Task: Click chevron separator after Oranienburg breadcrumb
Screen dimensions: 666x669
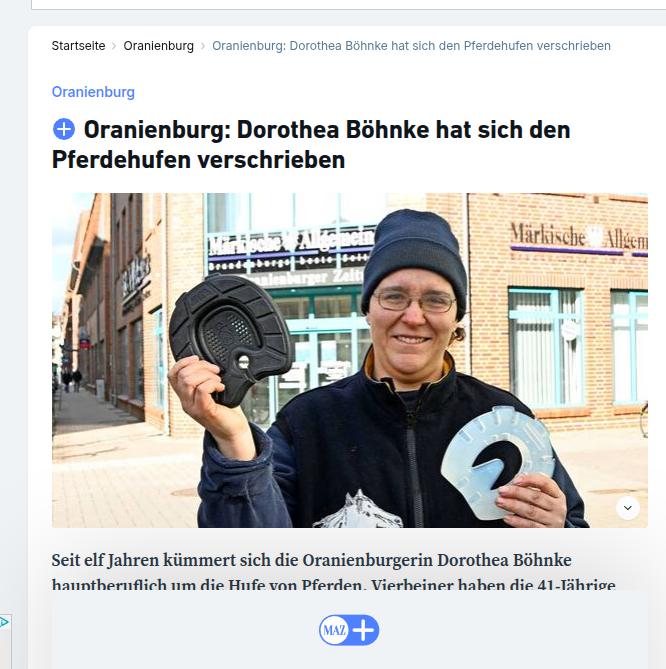Action: click(x=203, y=46)
